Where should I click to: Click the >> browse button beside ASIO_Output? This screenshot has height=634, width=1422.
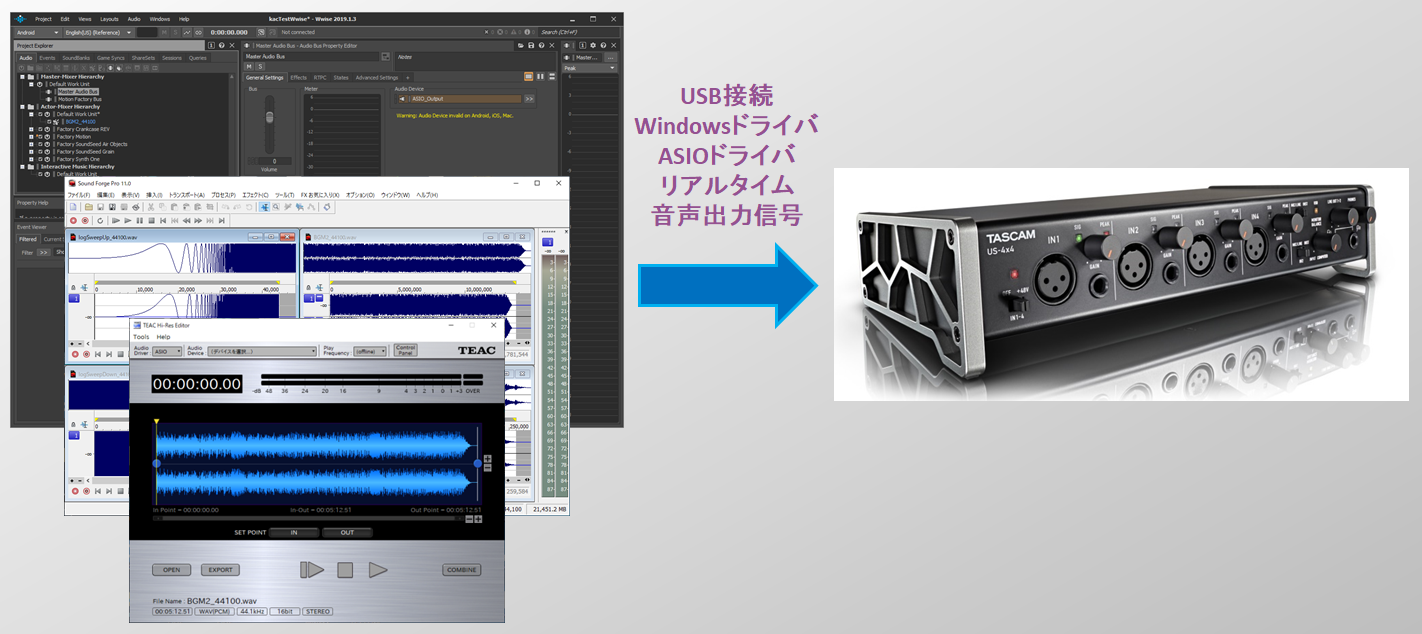coord(529,99)
